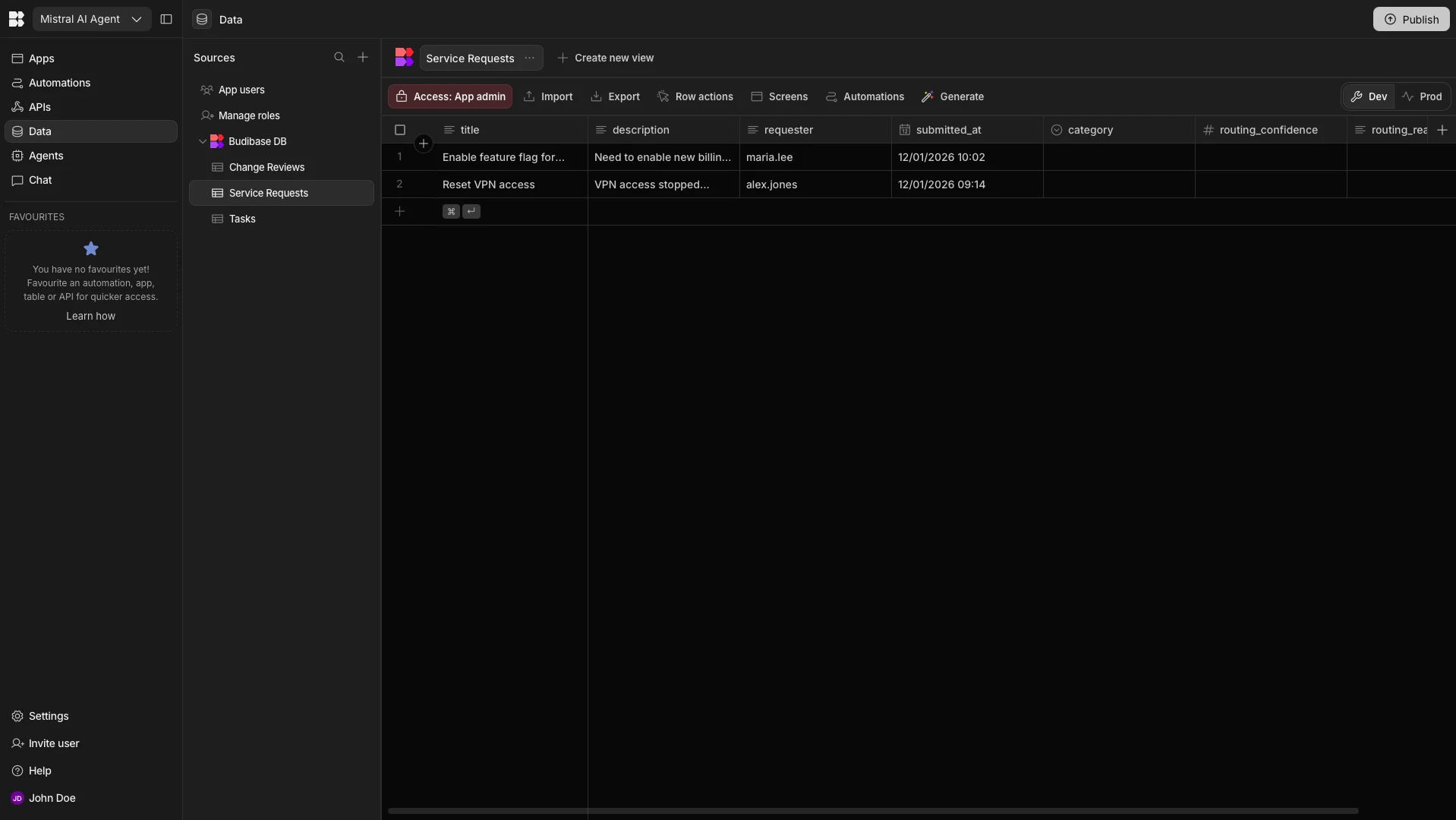Toggle the select-all checkbox in the grid header
The height and width of the screenshot is (820, 1456).
[x=400, y=130]
